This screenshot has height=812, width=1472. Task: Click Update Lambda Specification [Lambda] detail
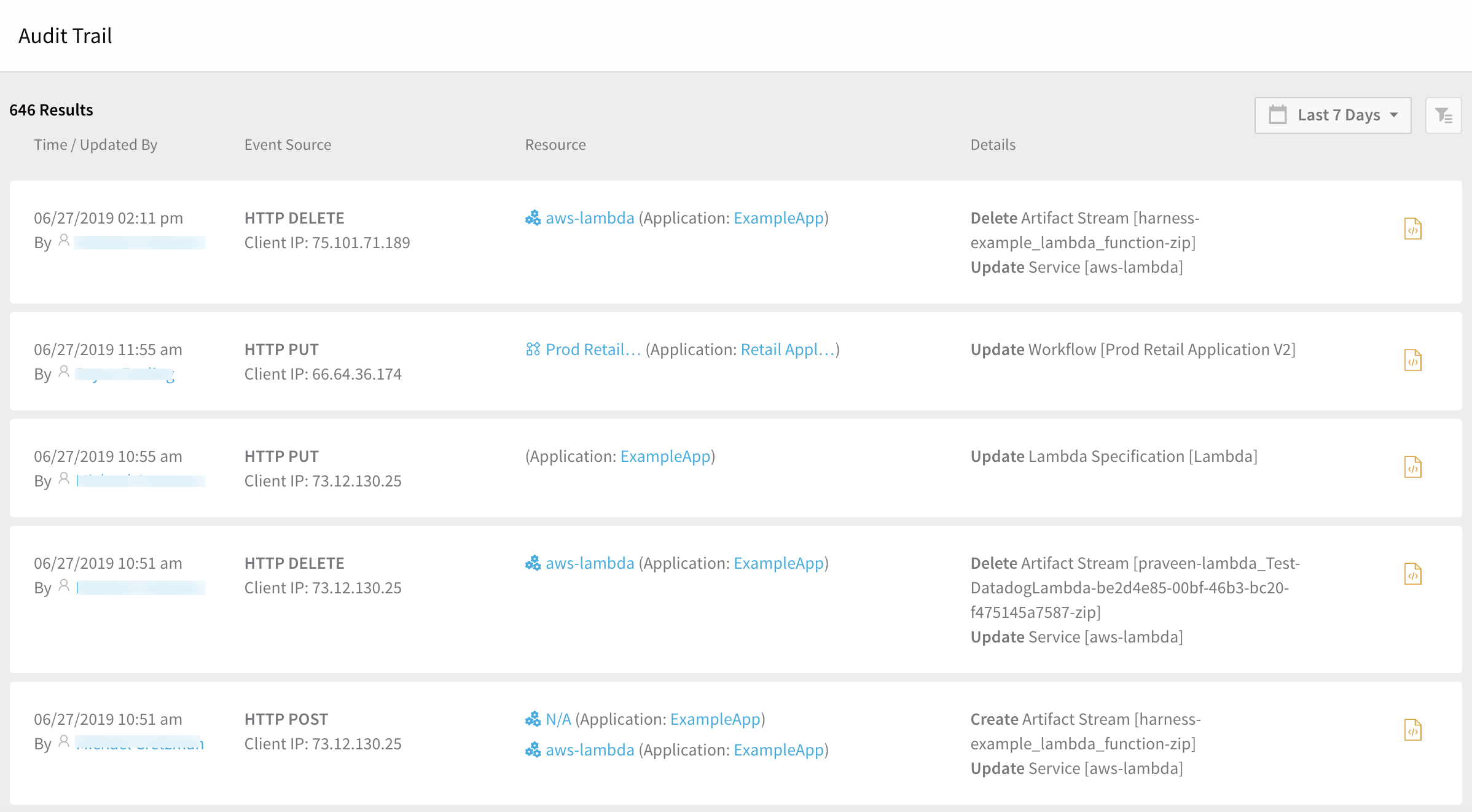point(1114,456)
